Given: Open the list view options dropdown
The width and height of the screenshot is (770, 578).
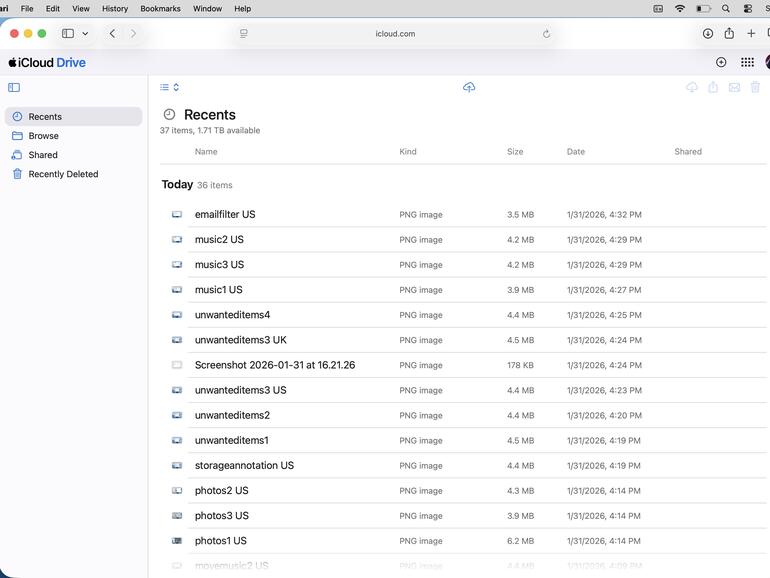Looking at the screenshot, I should [169, 87].
